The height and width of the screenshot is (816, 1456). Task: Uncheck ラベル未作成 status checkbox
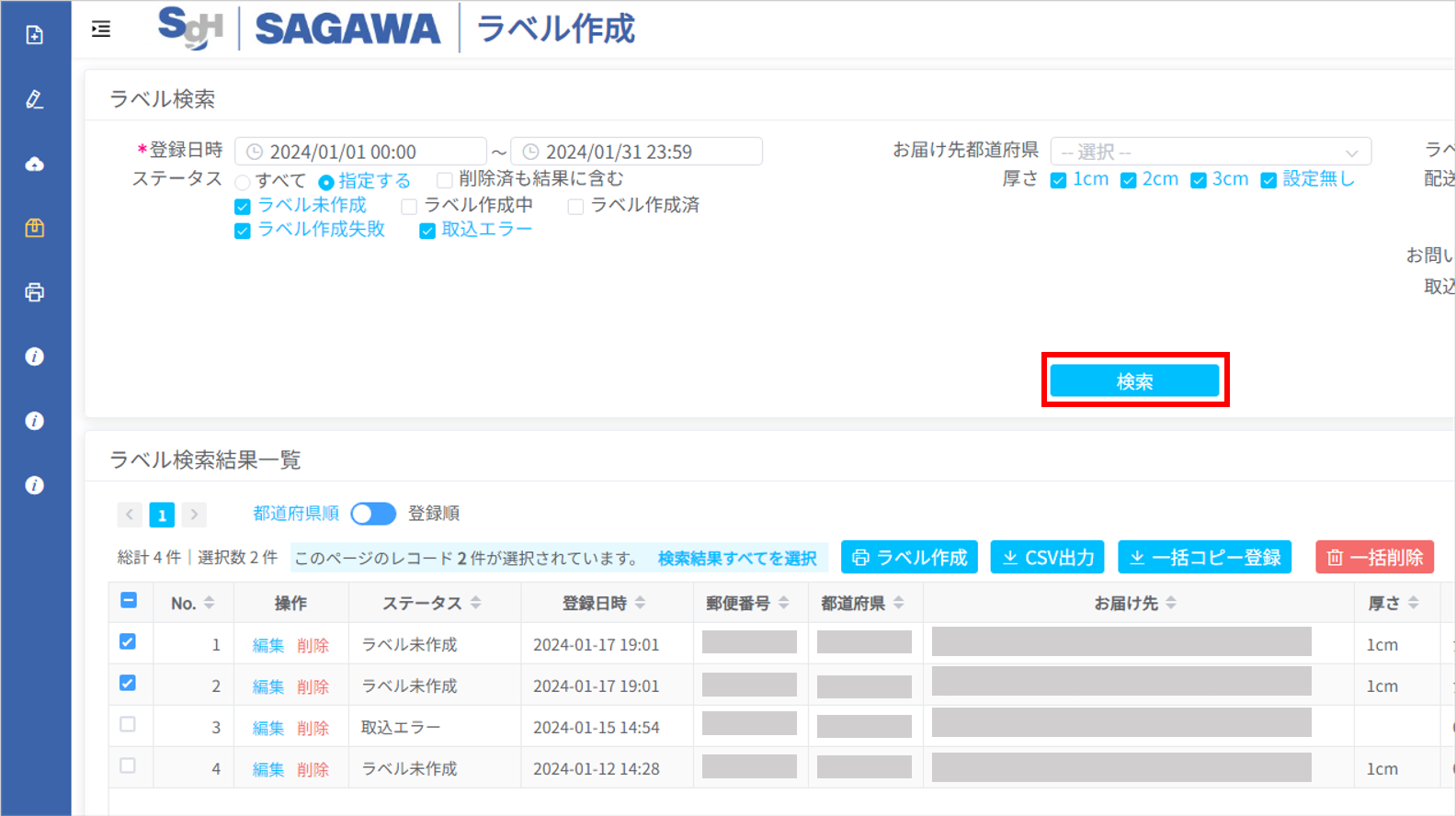[243, 207]
